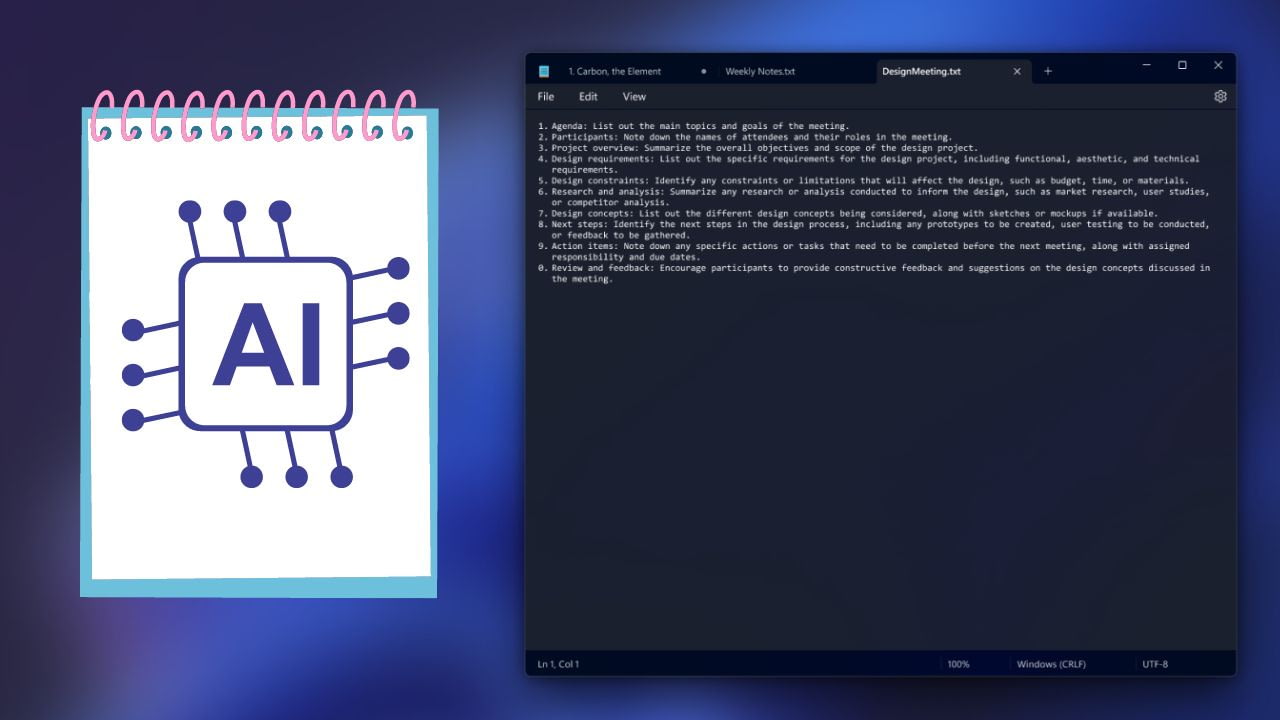The height and width of the screenshot is (720, 1280).
Task: Switch to the Weekly Notes.txt tab
Action: point(760,71)
